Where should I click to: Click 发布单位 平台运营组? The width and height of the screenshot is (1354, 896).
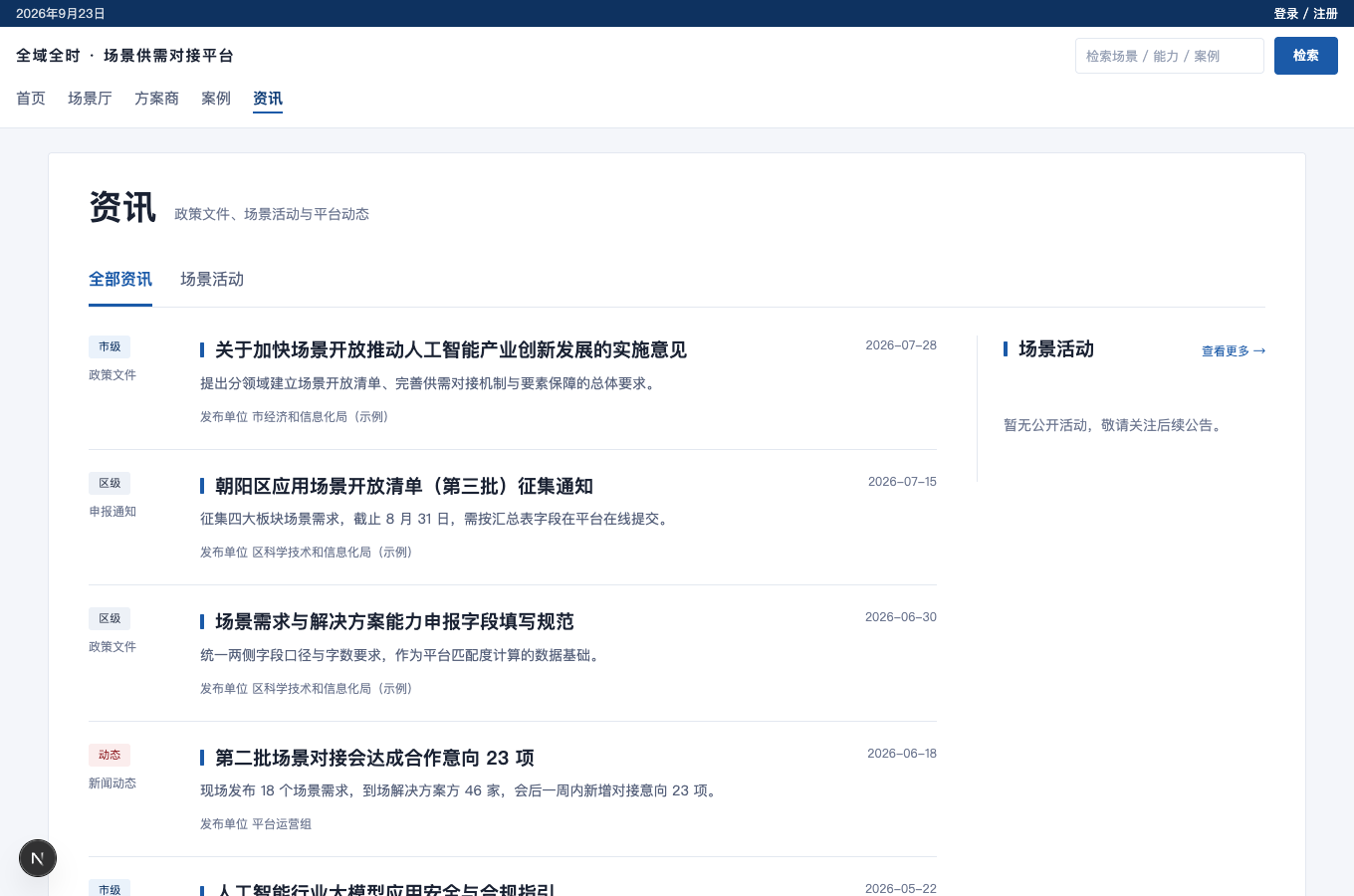click(256, 824)
